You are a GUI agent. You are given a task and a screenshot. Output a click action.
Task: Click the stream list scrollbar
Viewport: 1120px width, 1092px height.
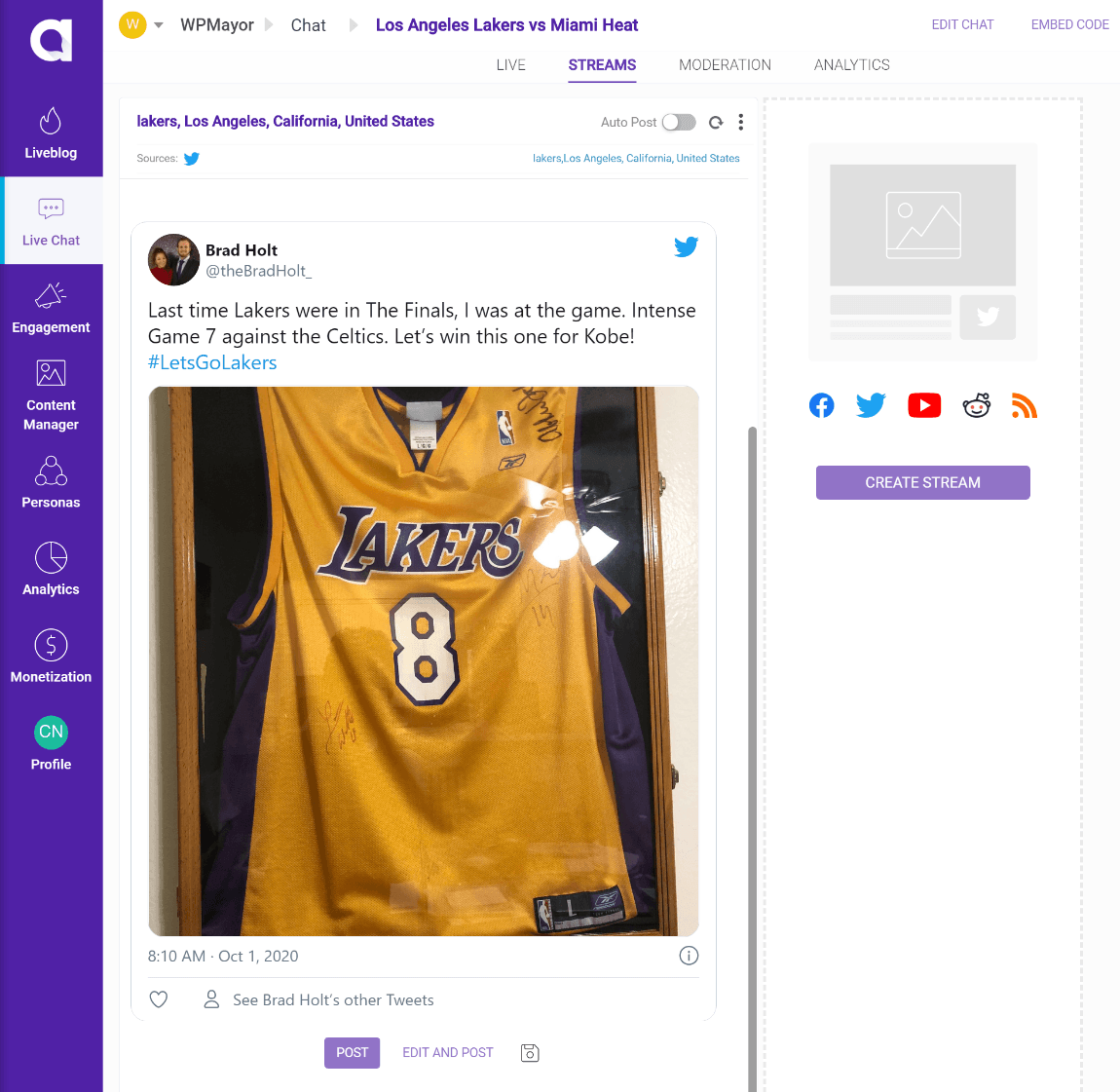click(752, 759)
